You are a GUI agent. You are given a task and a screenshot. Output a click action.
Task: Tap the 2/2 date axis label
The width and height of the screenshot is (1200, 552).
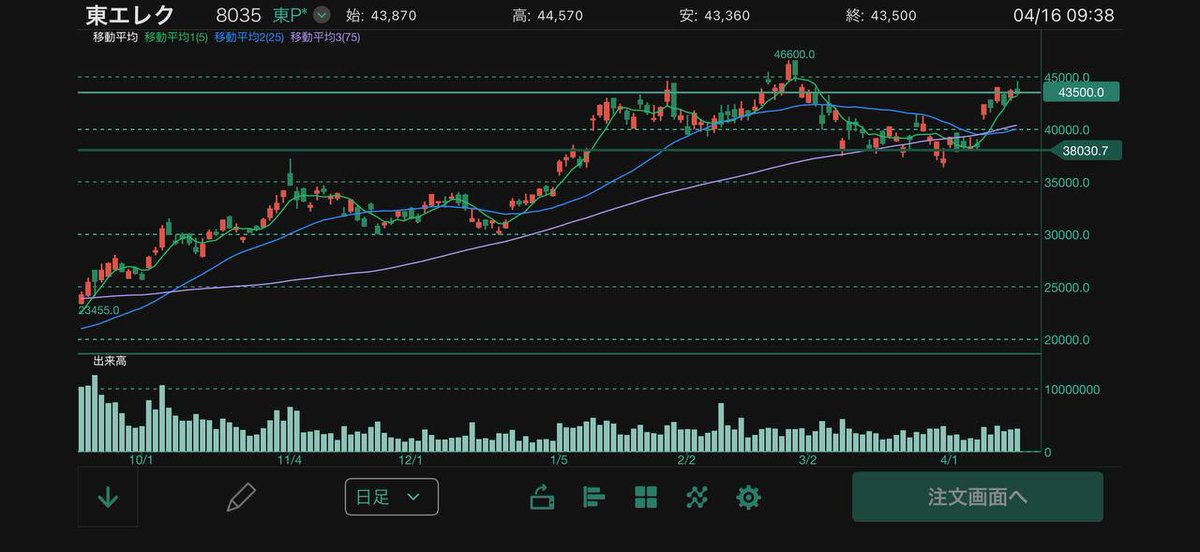[x=686, y=460]
